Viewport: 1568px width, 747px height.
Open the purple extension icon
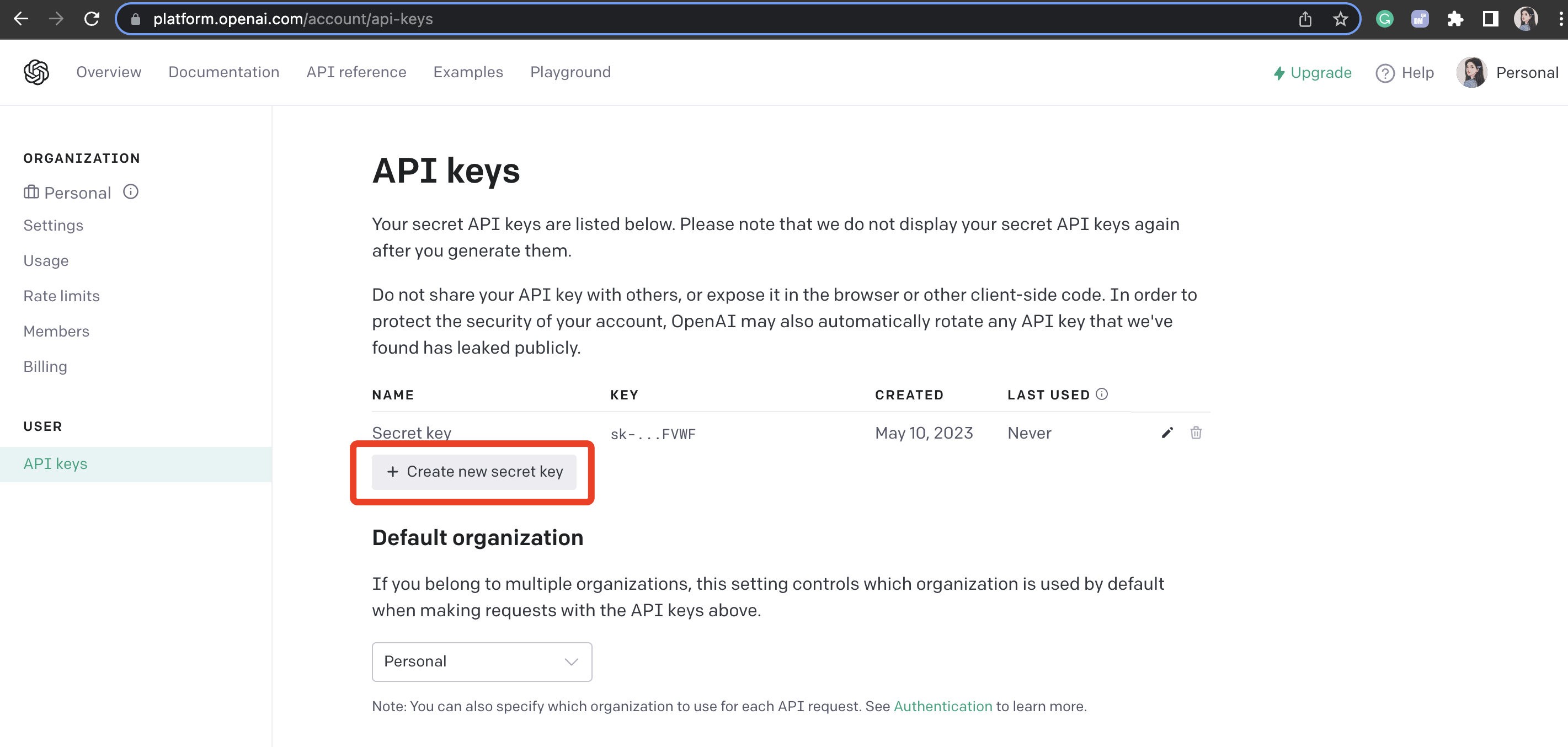(x=1420, y=19)
